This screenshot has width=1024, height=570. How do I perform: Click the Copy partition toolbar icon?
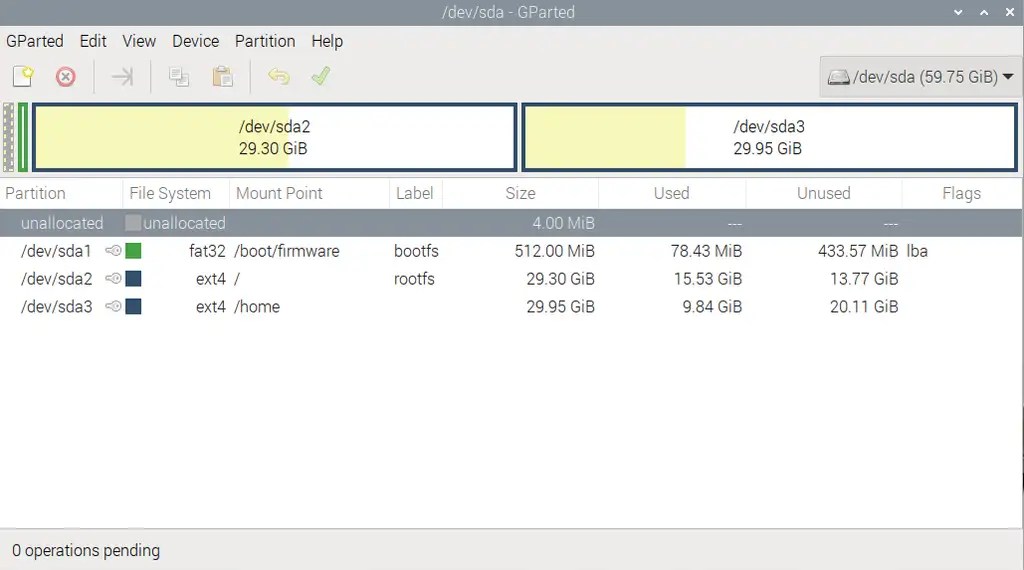179,77
